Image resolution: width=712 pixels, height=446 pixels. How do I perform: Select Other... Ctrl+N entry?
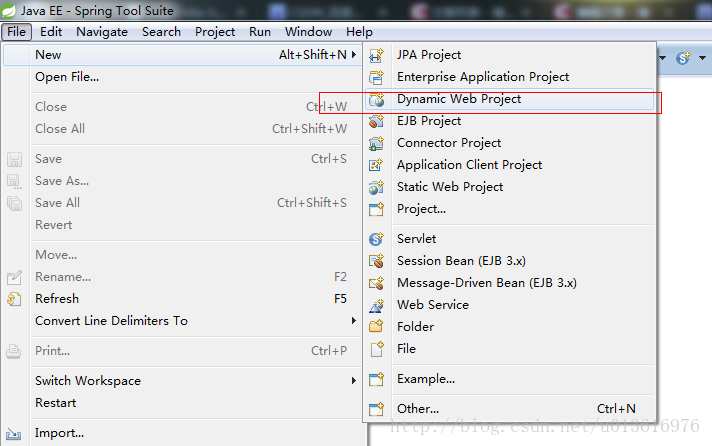click(509, 409)
